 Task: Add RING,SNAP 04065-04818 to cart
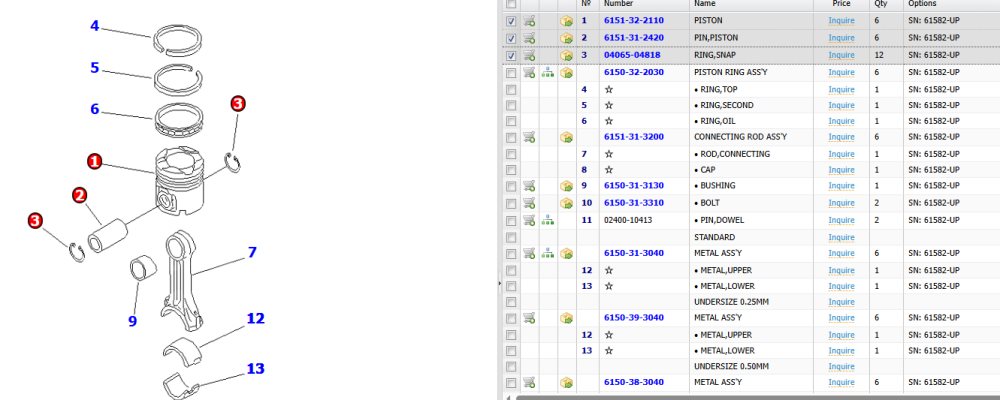[529, 56]
